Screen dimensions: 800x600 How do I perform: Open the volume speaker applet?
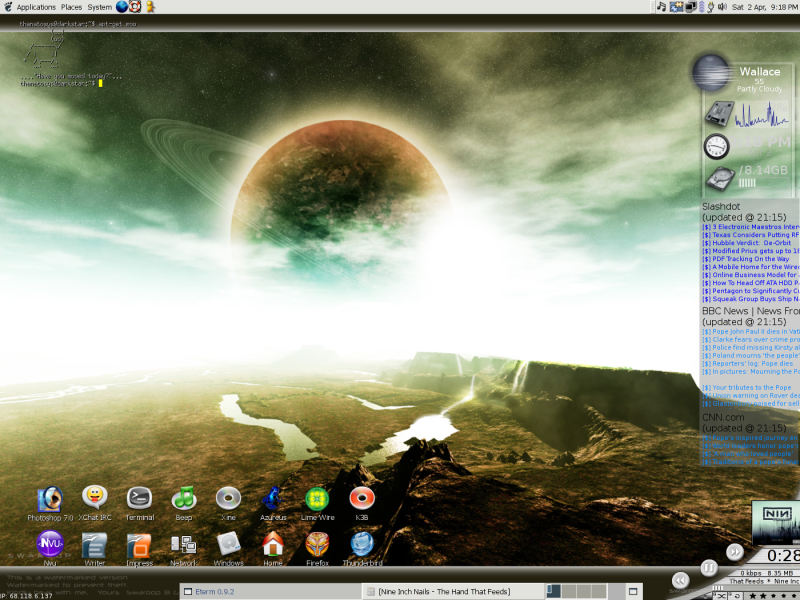(722, 7)
